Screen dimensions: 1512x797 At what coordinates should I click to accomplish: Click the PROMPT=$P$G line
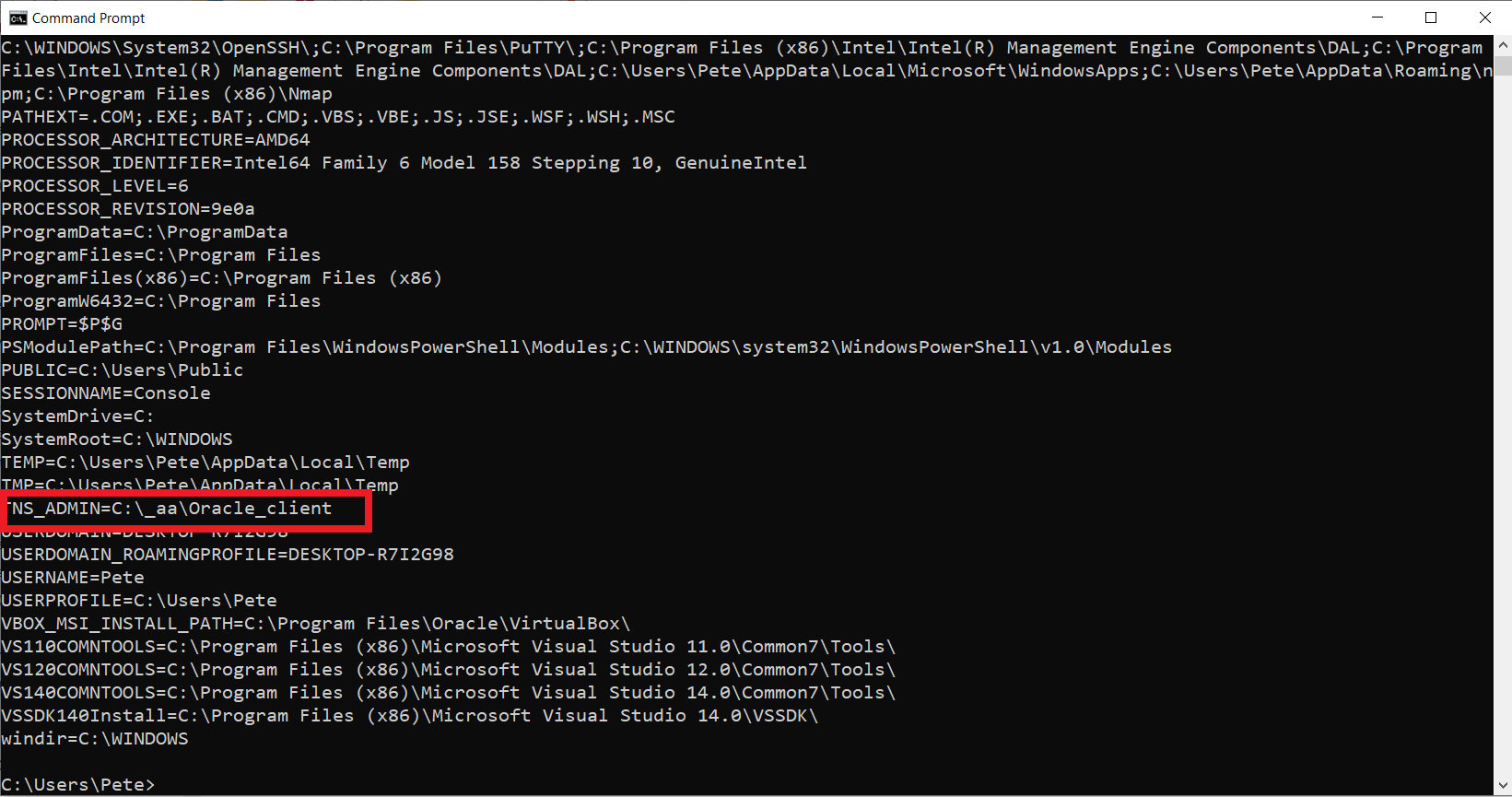[62, 324]
